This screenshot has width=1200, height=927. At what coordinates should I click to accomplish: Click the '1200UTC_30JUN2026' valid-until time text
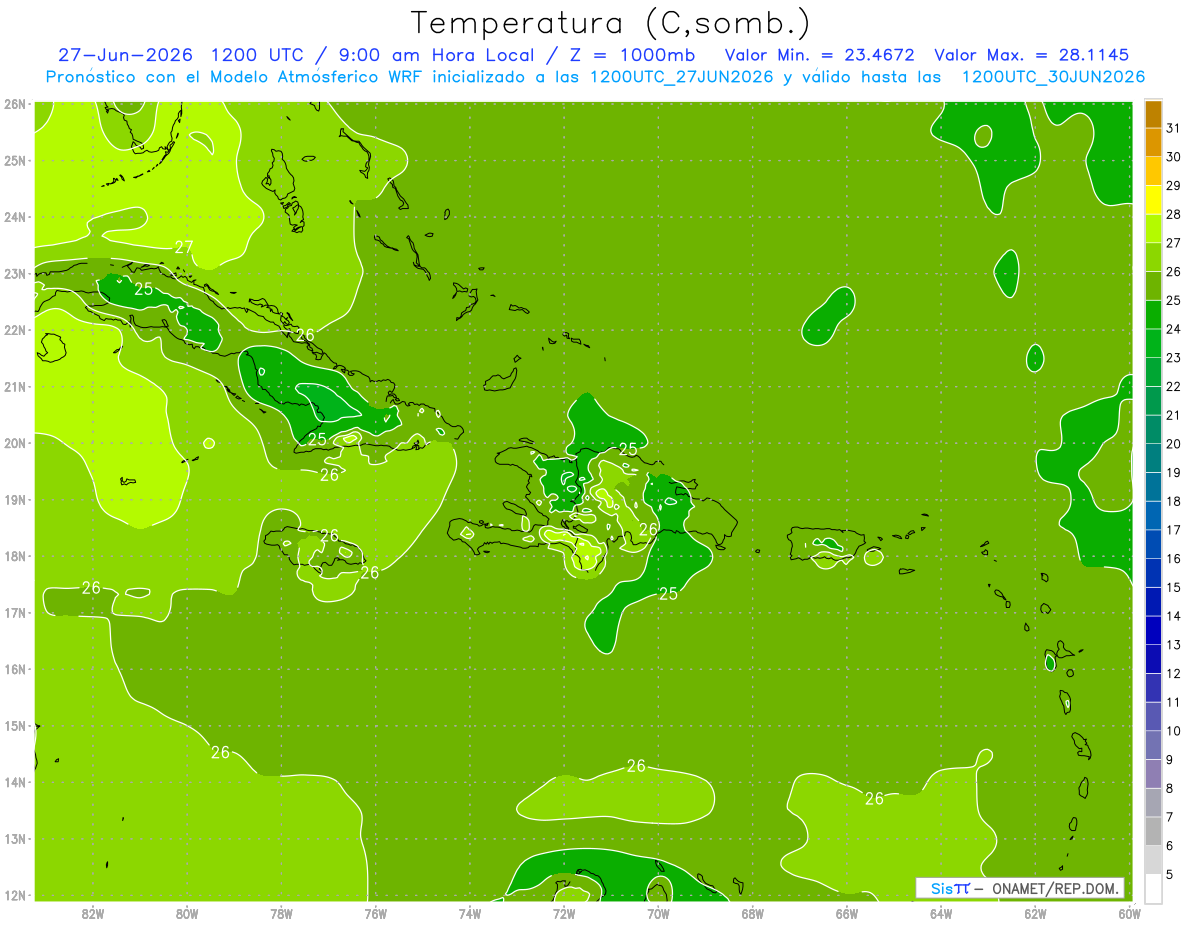tap(1053, 77)
